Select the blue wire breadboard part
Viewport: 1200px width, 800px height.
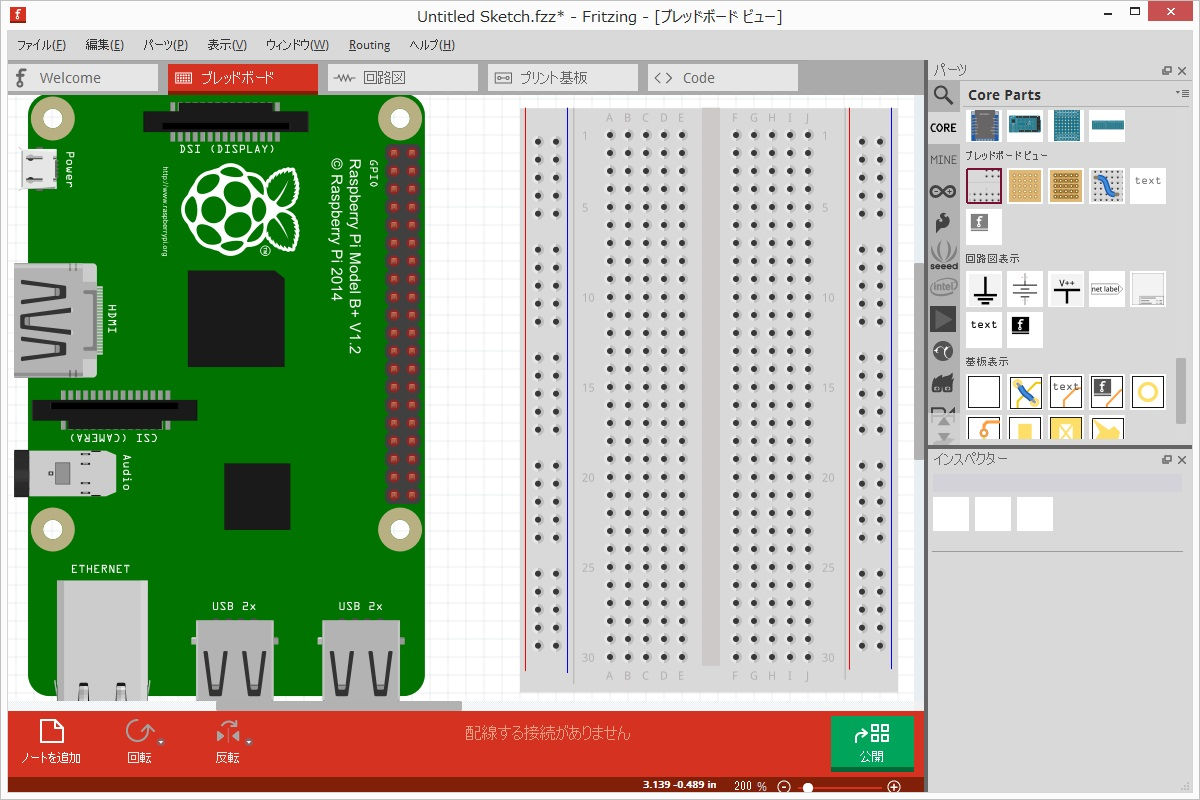pos(1107,186)
